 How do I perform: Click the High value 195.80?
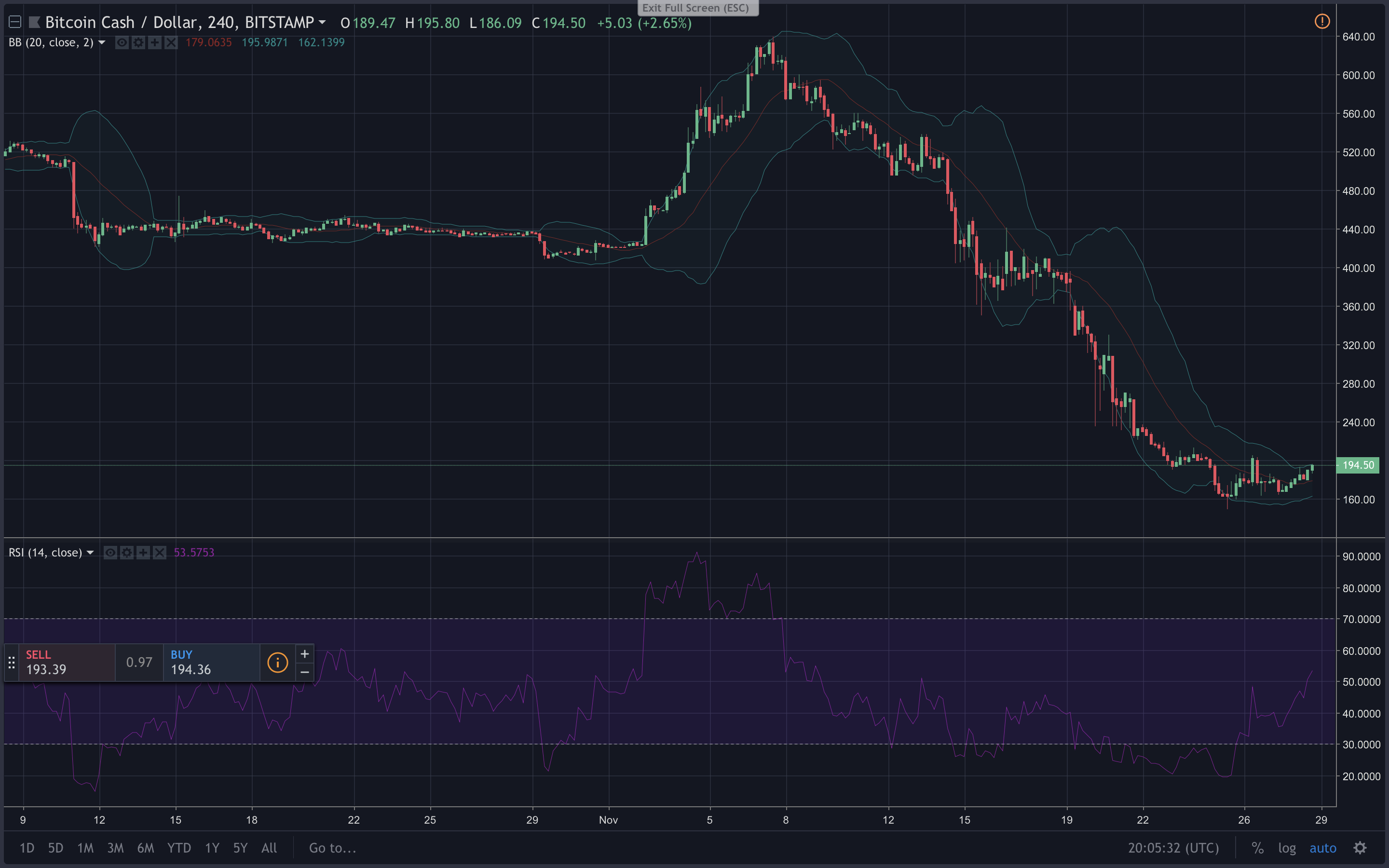[x=438, y=23]
